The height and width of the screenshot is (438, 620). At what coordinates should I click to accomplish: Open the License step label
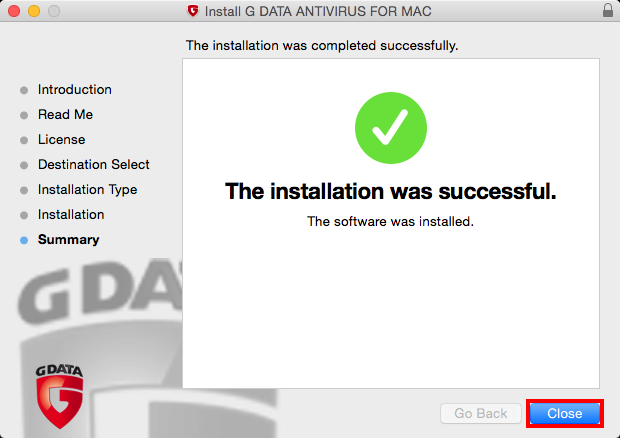point(62,139)
